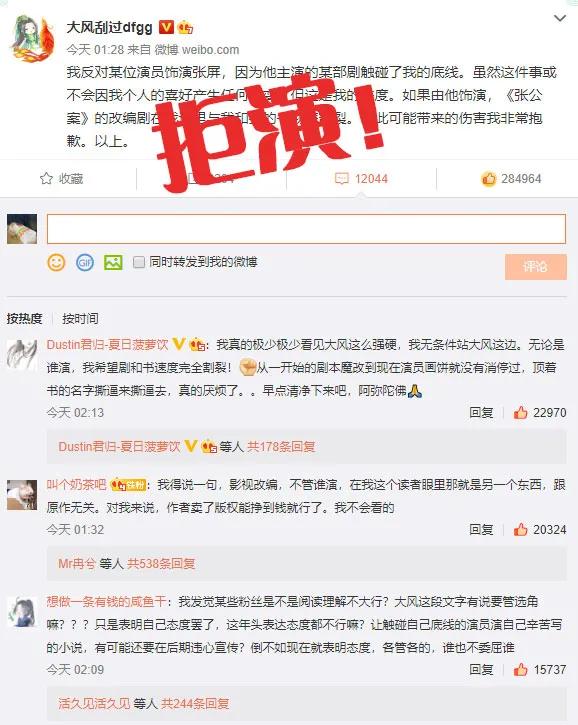The height and width of the screenshot is (725, 578).
Task: Like the comment with 20324 thumbs-up
Action: pos(521,529)
